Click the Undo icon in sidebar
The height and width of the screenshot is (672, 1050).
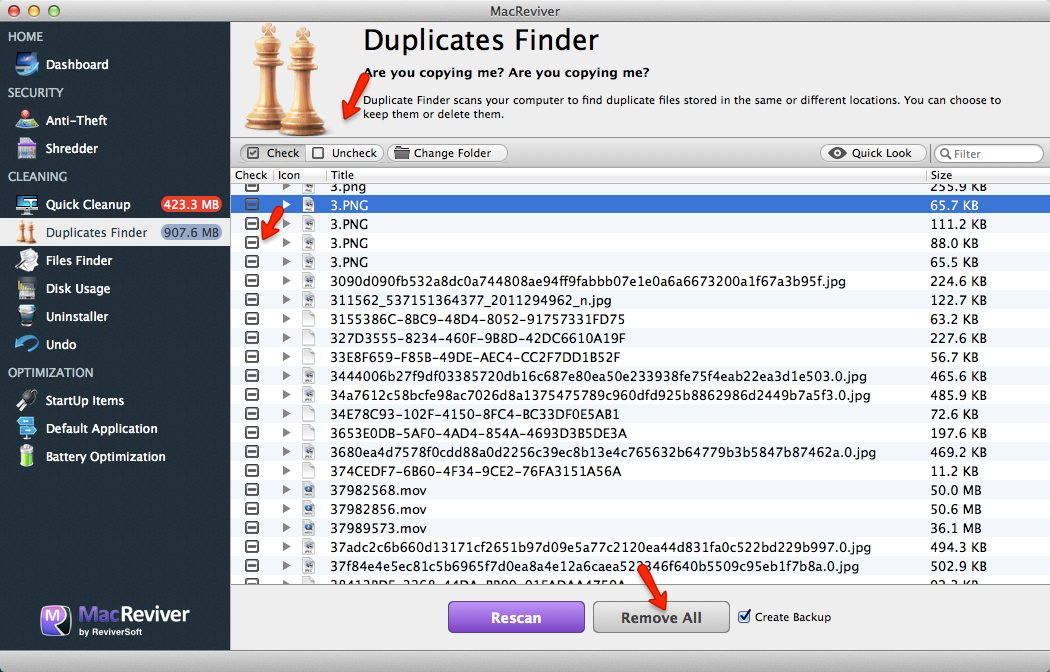click(x=27, y=345)
